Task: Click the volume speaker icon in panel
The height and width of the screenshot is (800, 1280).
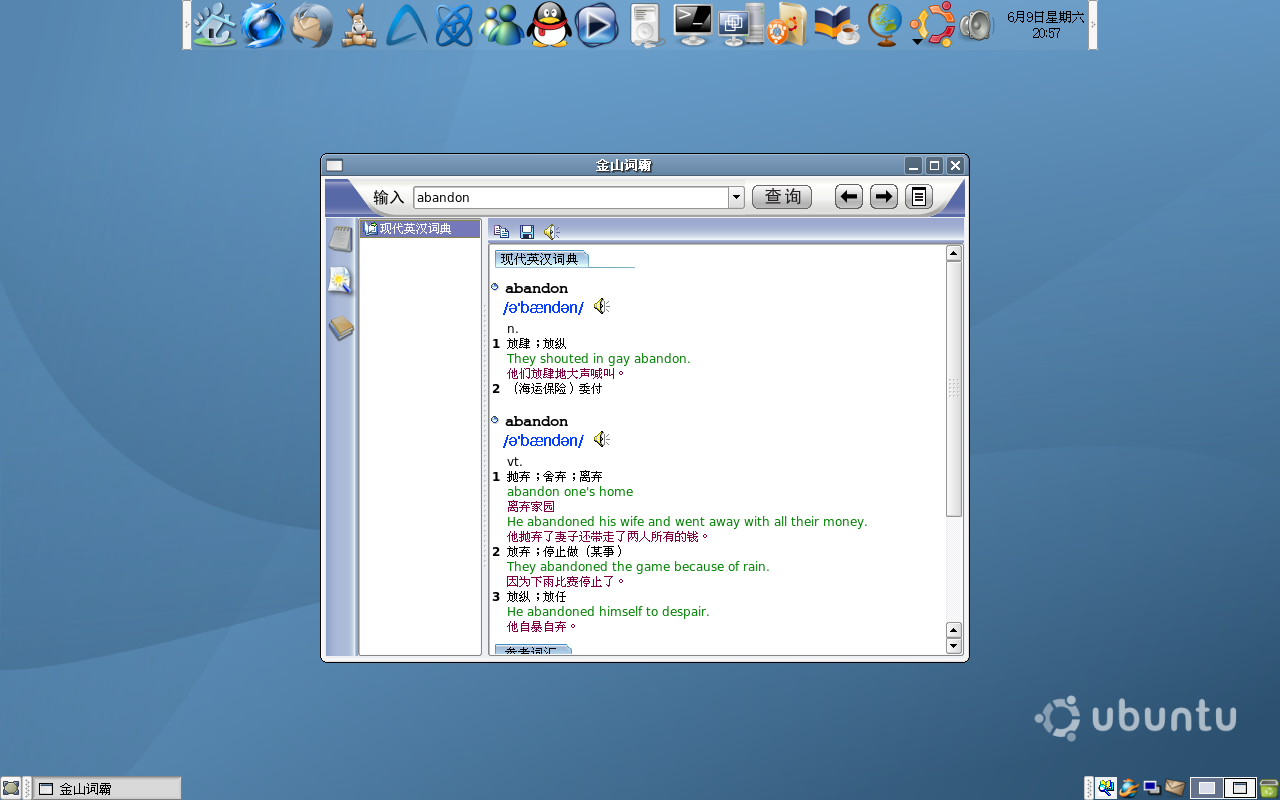Action: (976, 25)
